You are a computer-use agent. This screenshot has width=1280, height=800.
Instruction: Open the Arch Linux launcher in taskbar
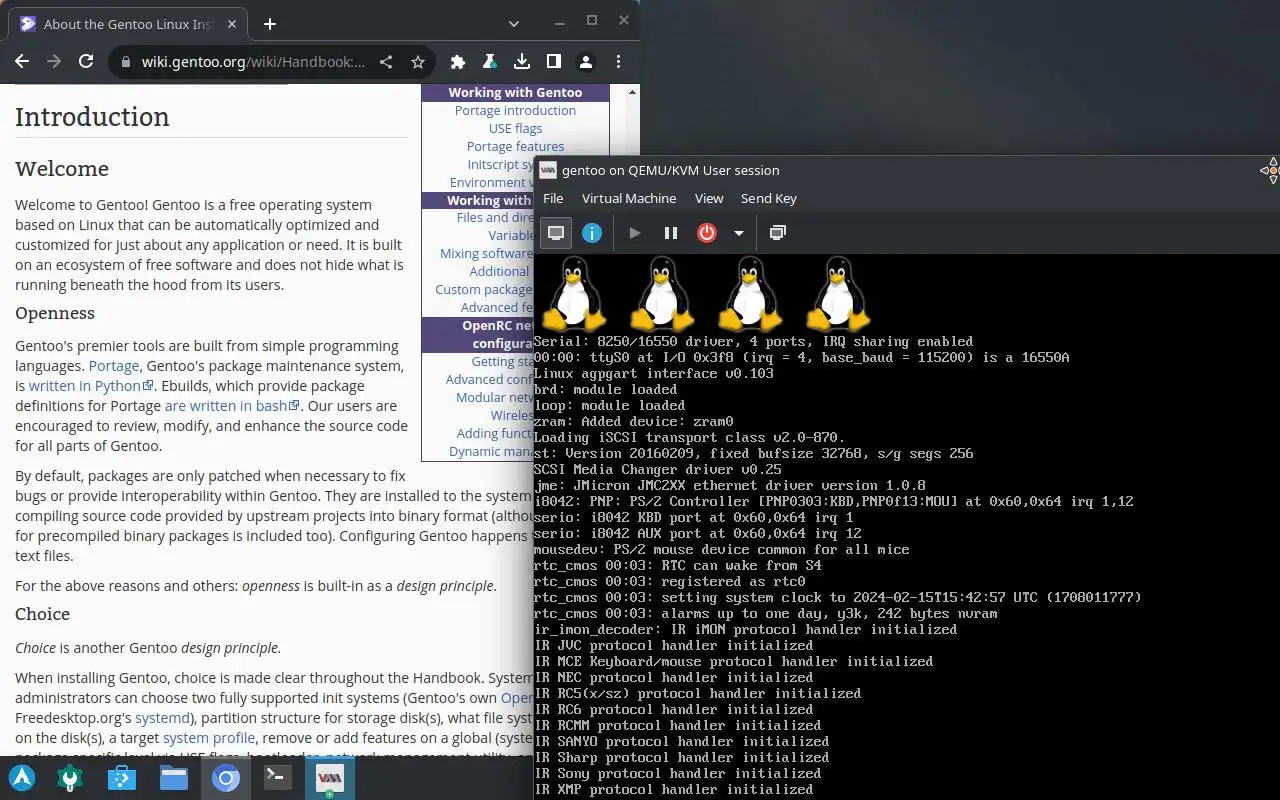tap(22, 777)
